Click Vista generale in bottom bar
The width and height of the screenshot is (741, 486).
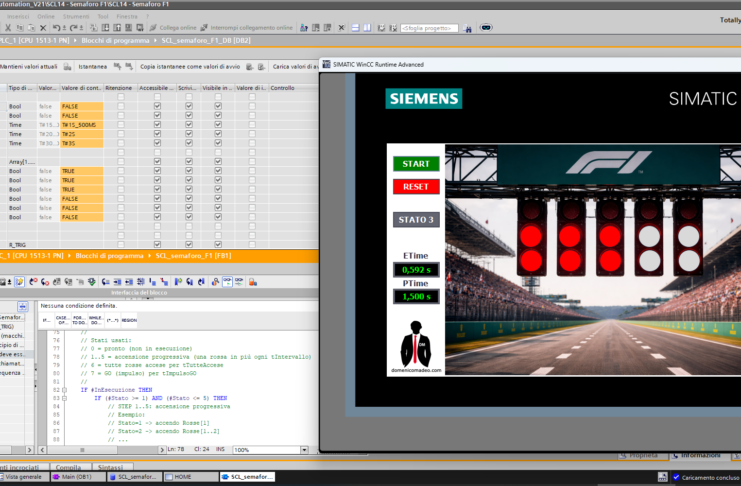coord(23,477)
